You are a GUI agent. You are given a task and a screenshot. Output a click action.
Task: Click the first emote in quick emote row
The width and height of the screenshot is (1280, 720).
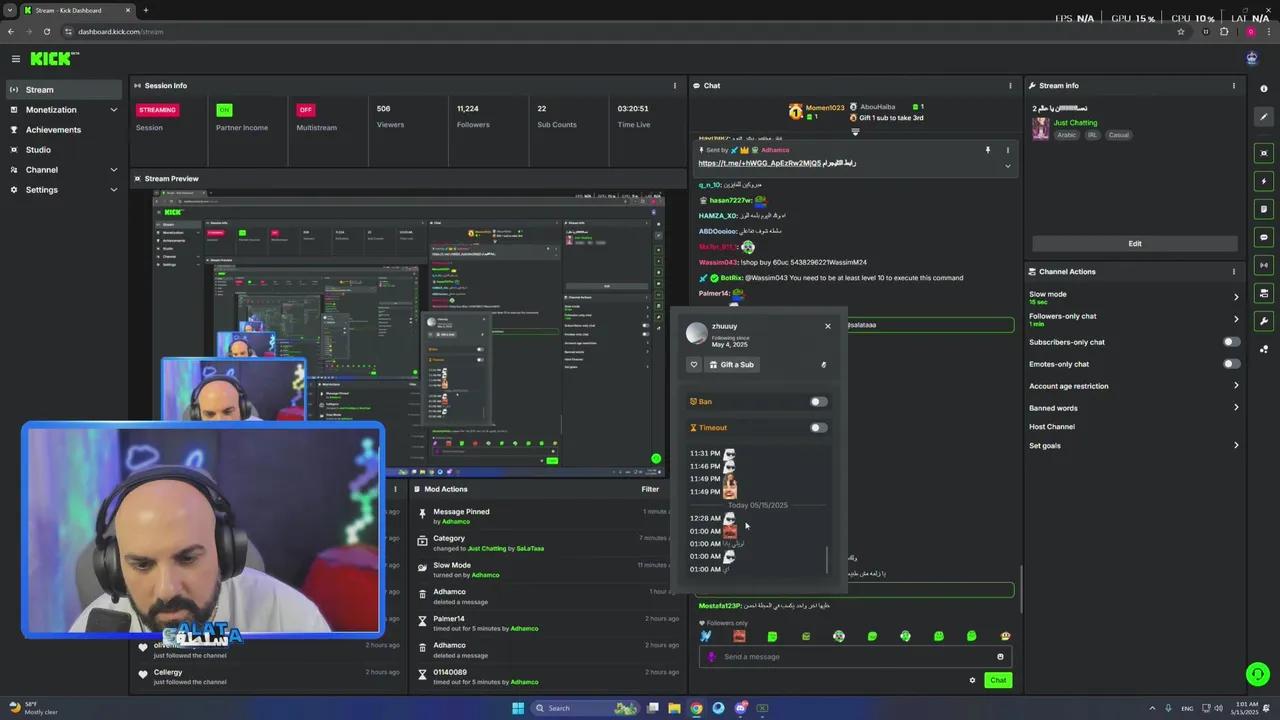point(706,636)
